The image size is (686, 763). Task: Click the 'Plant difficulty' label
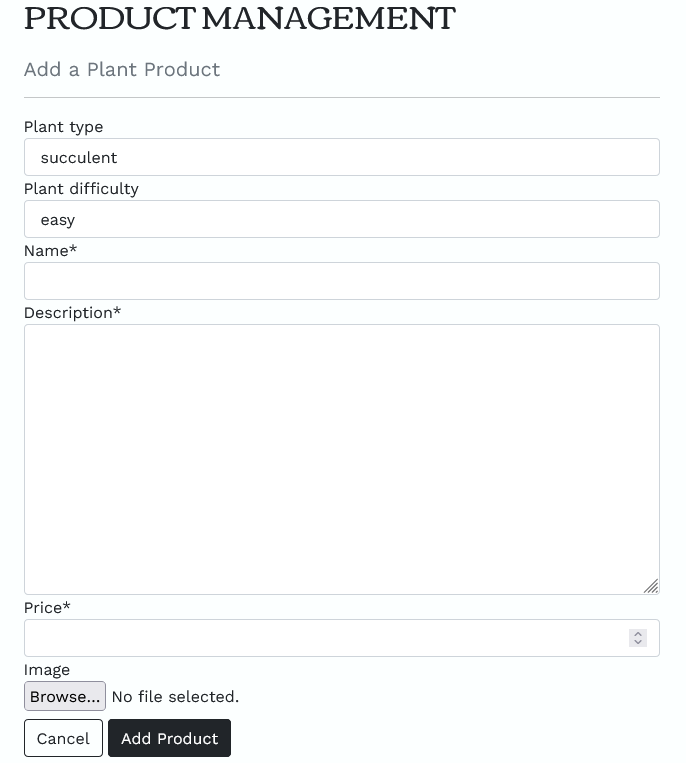click(x=81, y=189)
